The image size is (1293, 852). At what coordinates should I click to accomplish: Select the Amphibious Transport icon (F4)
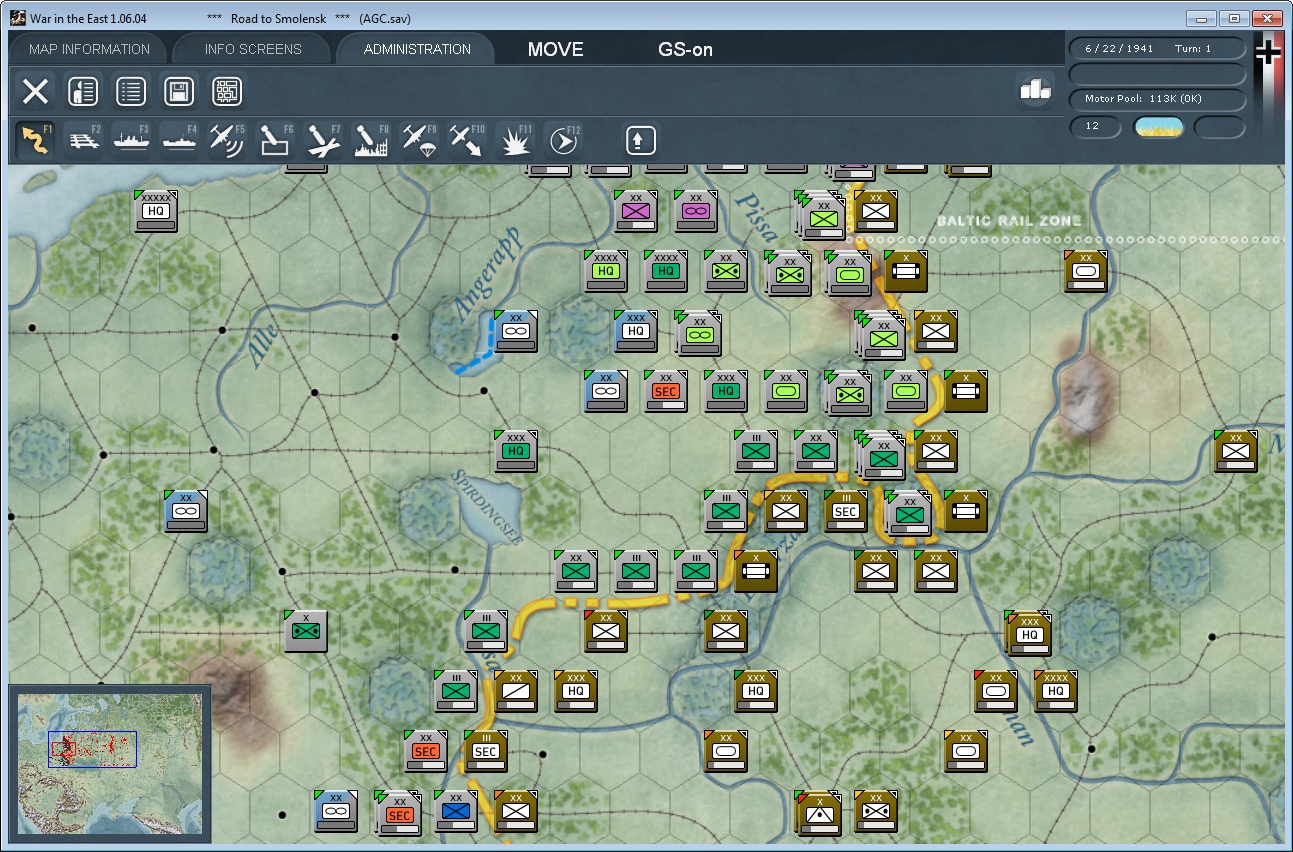click(179, 140)
